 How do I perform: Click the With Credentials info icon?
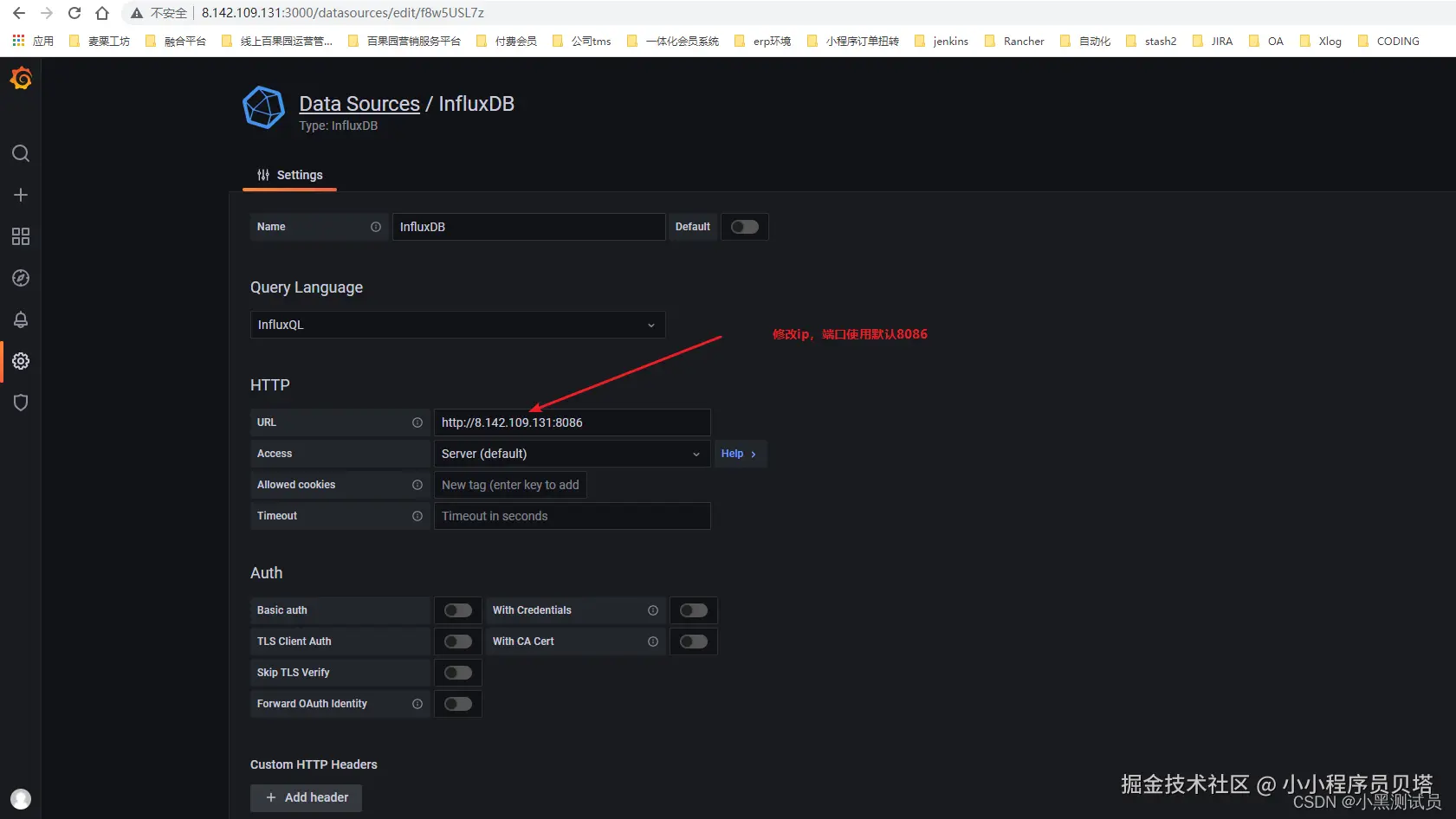click(x=653, y=610)
